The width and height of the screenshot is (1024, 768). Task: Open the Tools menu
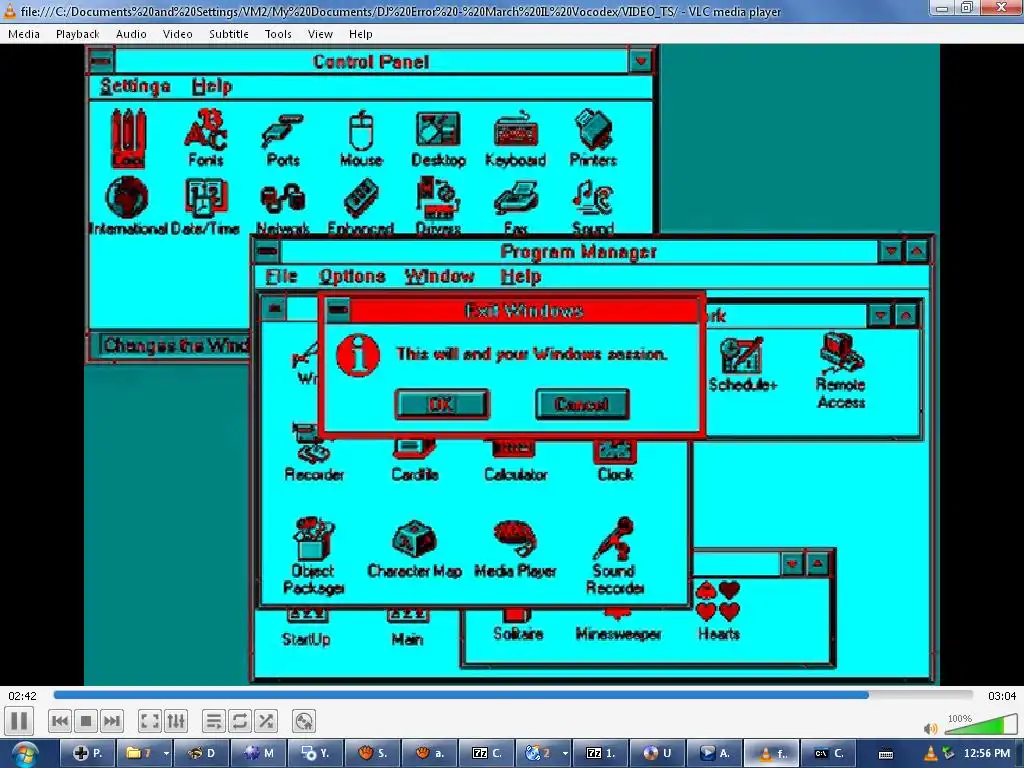(x=278, y=34)
